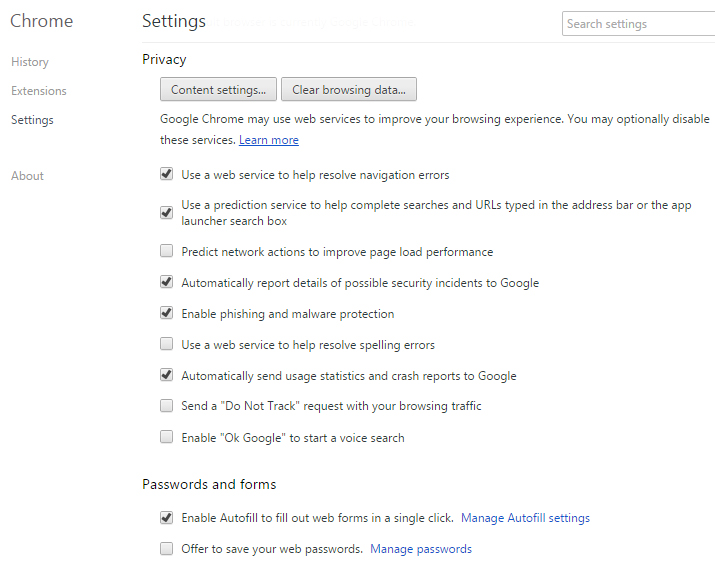Screen dimensions: 715x565
Task: Toggle automatic security incident reporting to Google
Action: click(166, 282)
